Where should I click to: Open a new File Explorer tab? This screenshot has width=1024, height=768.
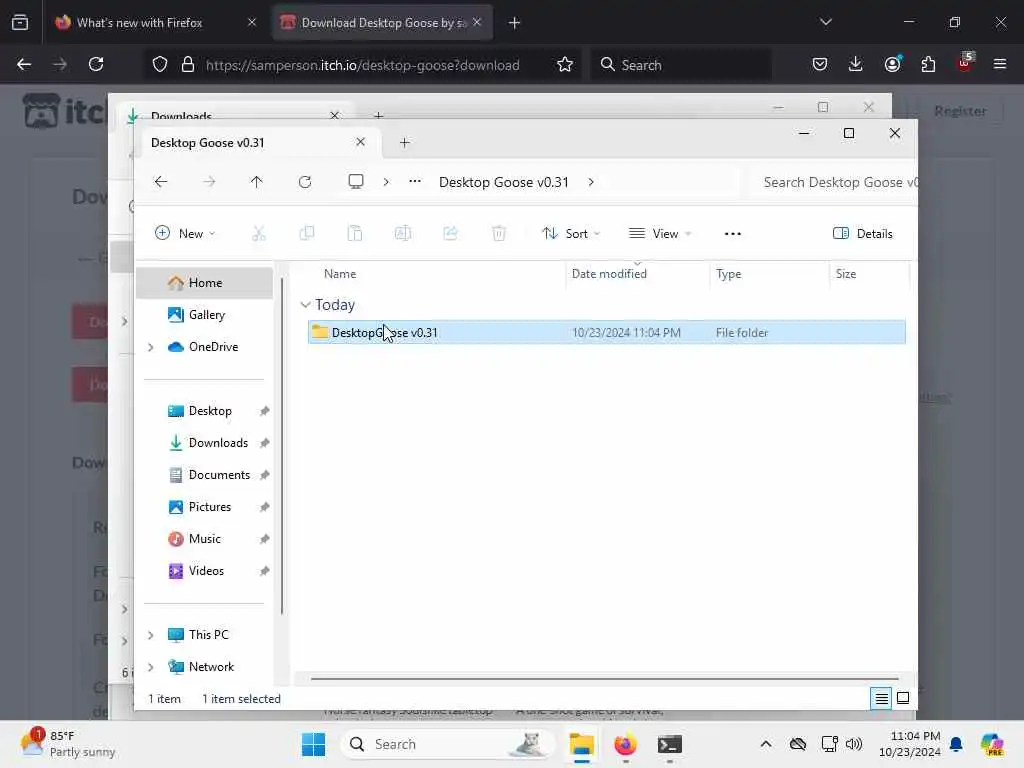click(404, 142)
